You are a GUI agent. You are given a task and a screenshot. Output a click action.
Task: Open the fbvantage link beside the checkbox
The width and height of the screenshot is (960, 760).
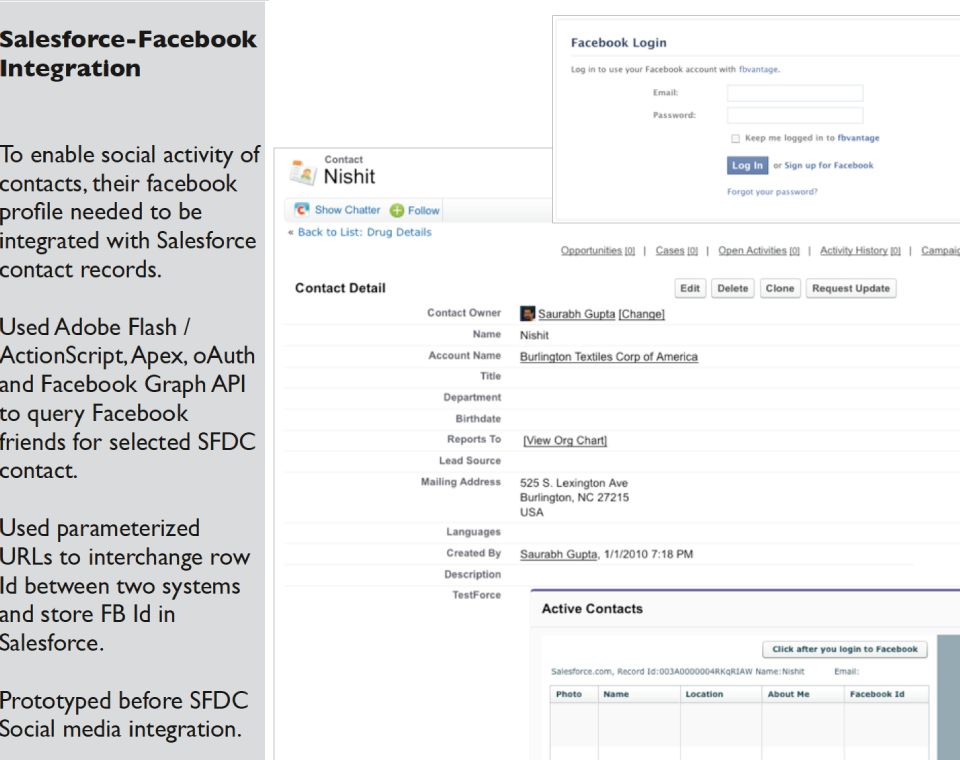tap(858, 138)
